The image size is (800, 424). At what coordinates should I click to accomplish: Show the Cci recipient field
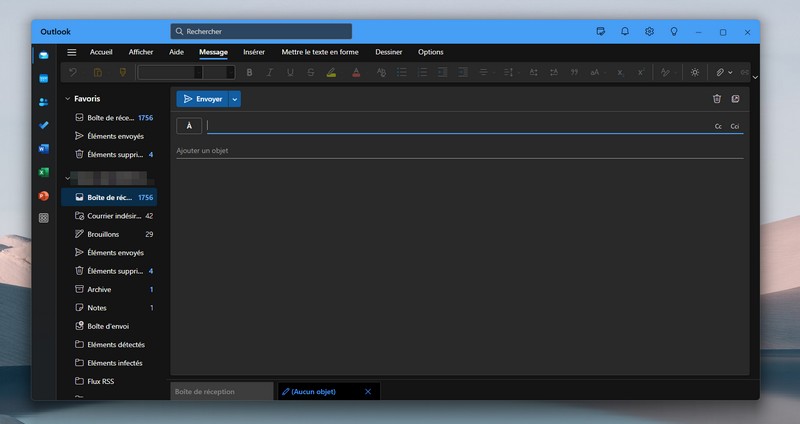point(734,126)
